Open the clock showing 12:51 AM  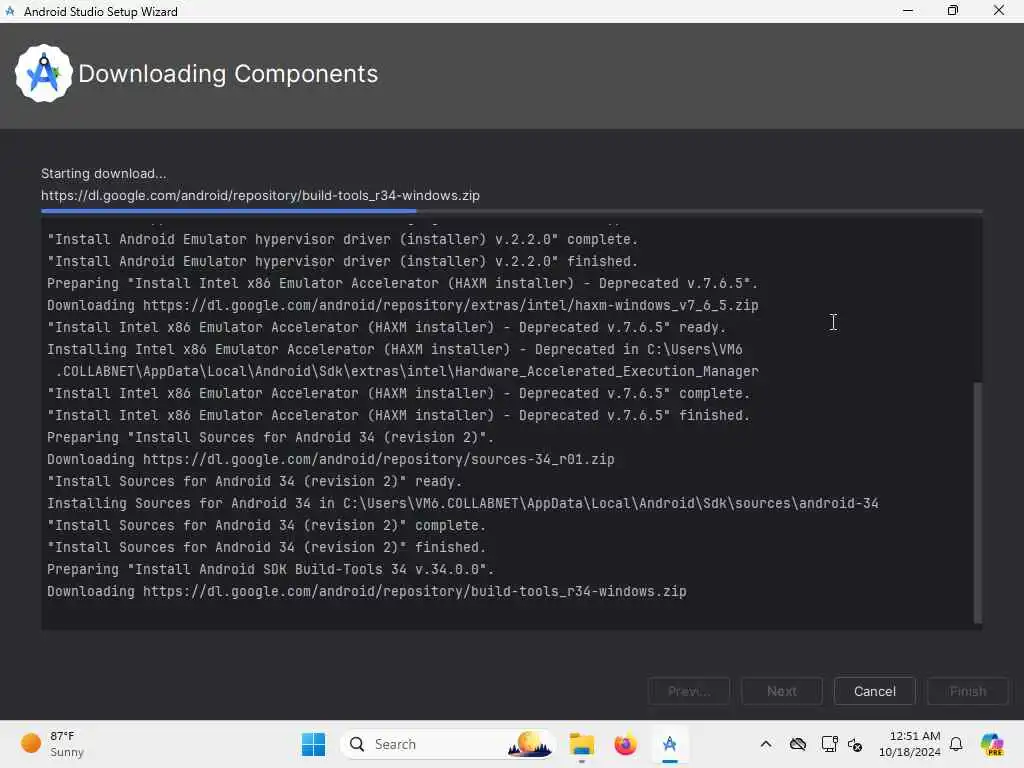pyautogui.click(x=910, y=744)
